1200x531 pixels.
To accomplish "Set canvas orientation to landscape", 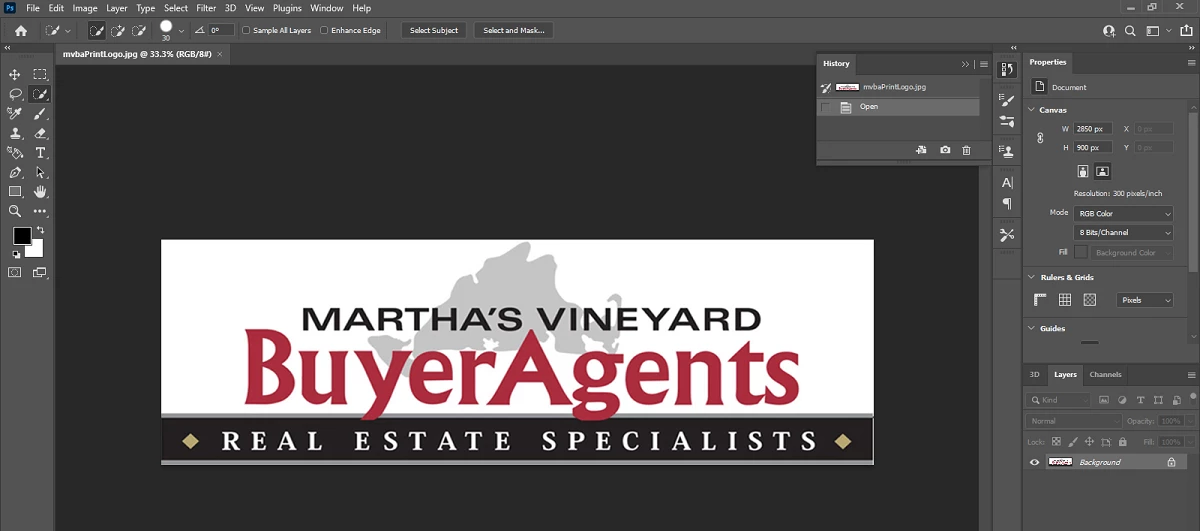I will (1102, 172).
